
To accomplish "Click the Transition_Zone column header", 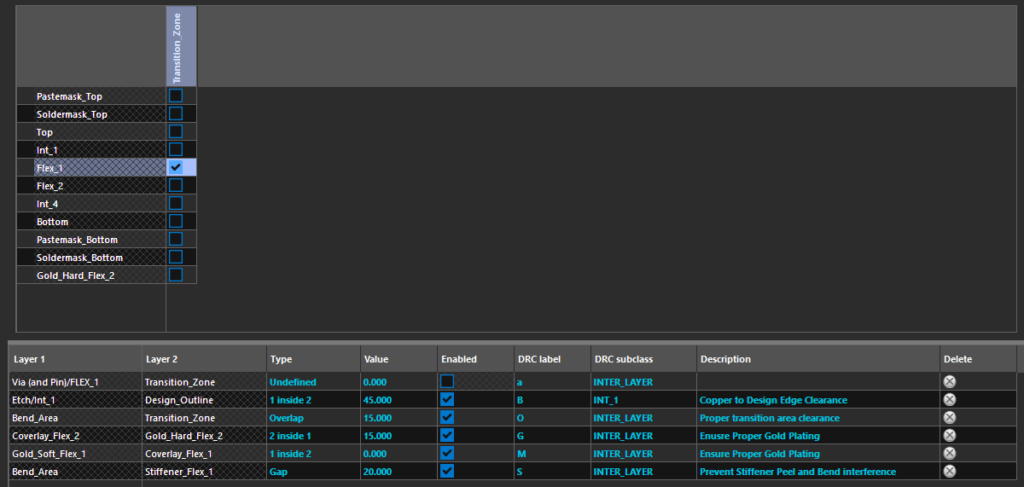I will click(182, 46).
